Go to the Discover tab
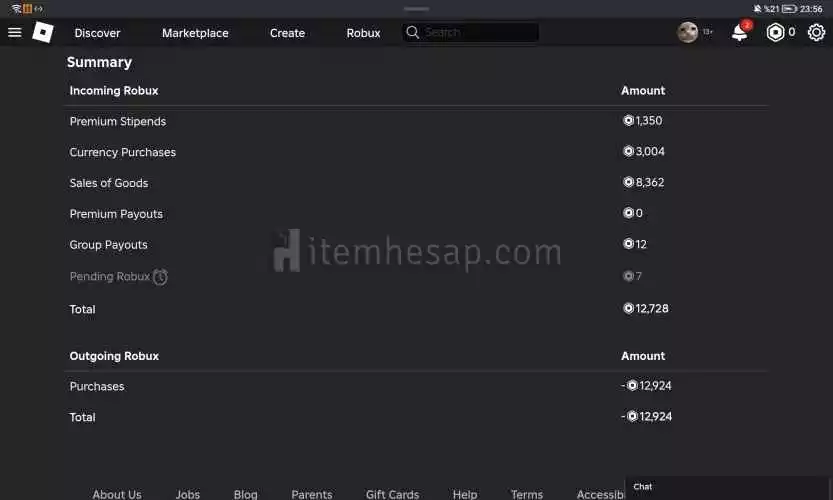 click(x=97, y=33)
